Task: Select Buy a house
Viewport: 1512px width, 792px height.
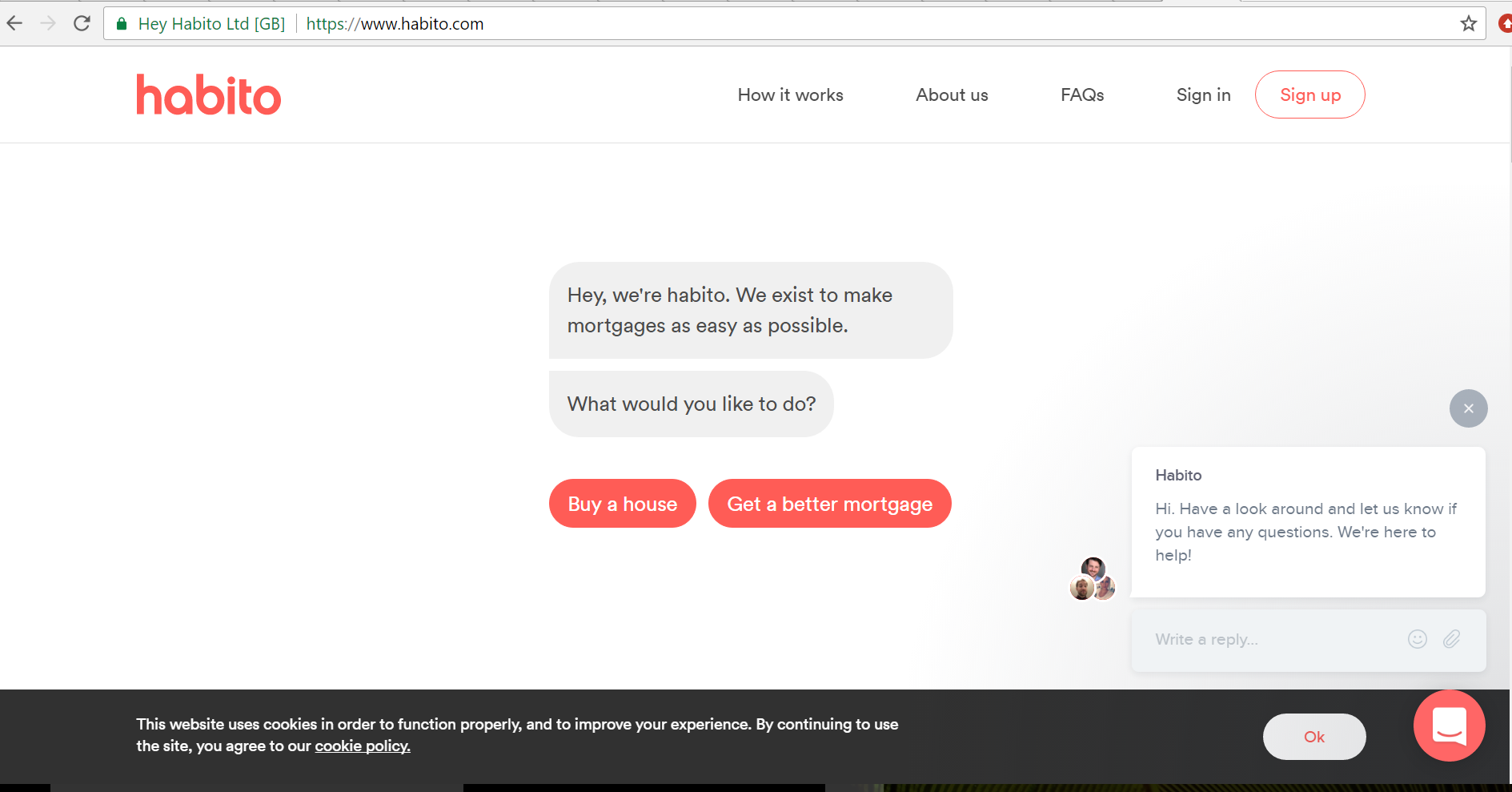Action: tap(622, 503)
